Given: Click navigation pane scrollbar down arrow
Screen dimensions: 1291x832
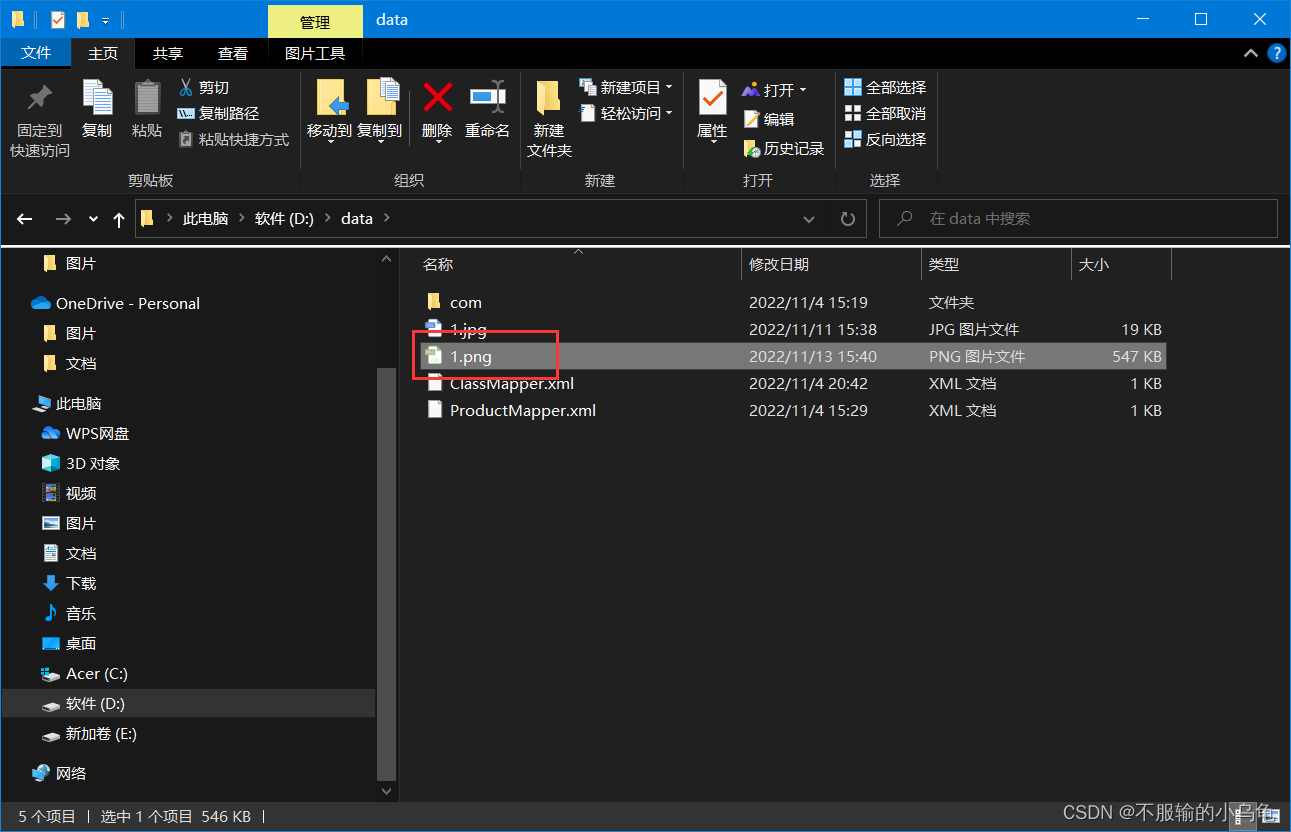Looking at the screenshot, I should 387,791.
